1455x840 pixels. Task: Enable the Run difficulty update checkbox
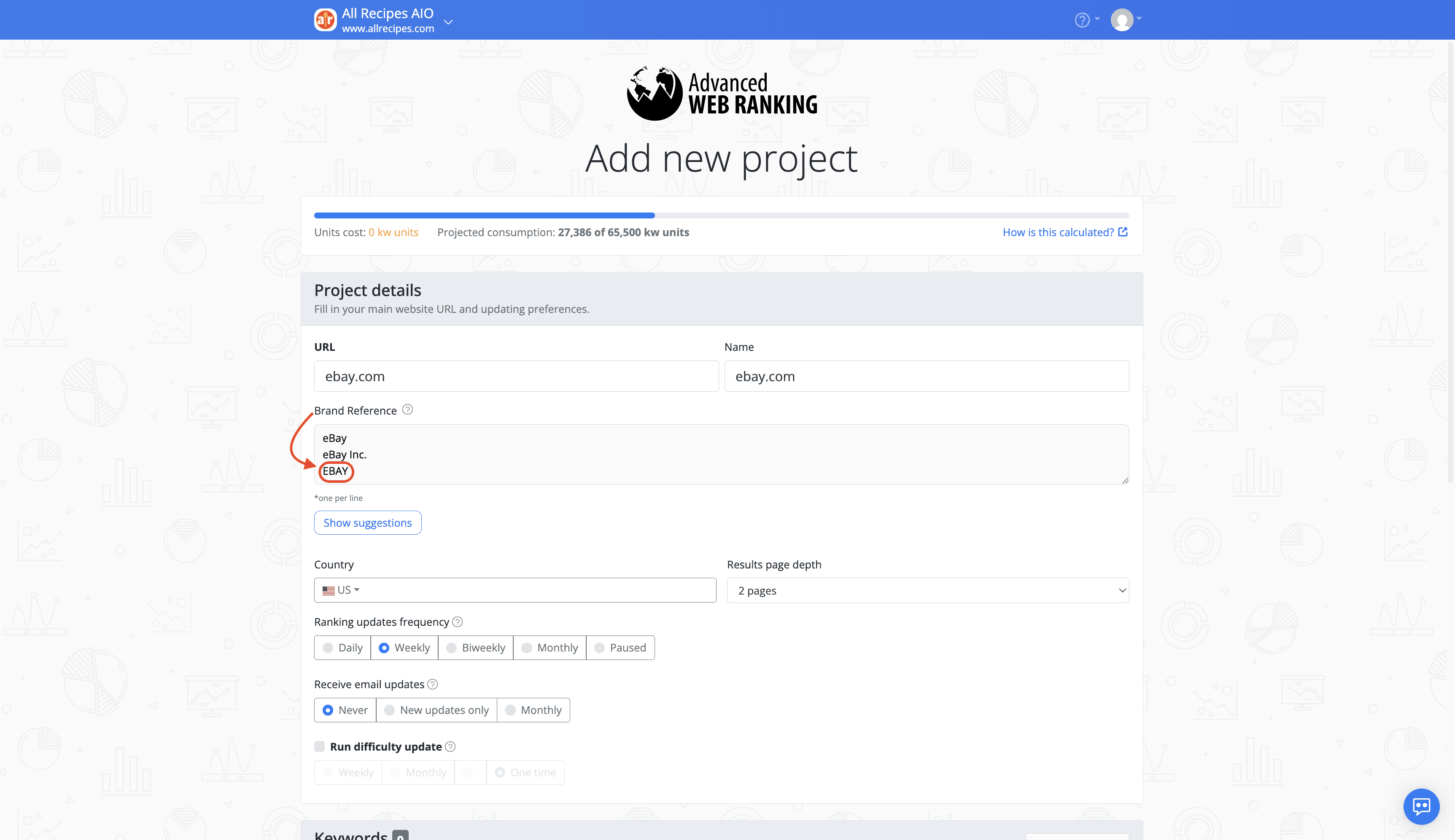pos(320,746)
